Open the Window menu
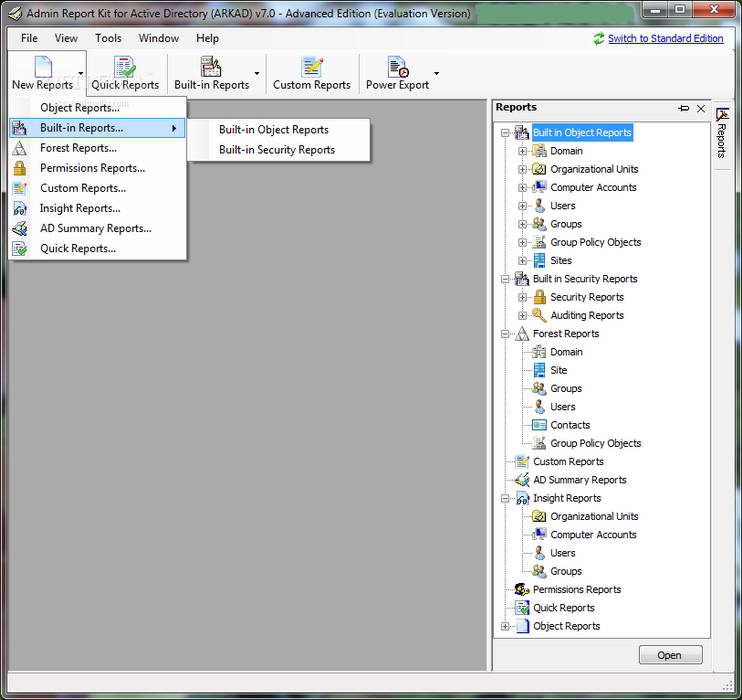Image resolution: width=742 pixels, height=700 pixels. tap(159, 38)
